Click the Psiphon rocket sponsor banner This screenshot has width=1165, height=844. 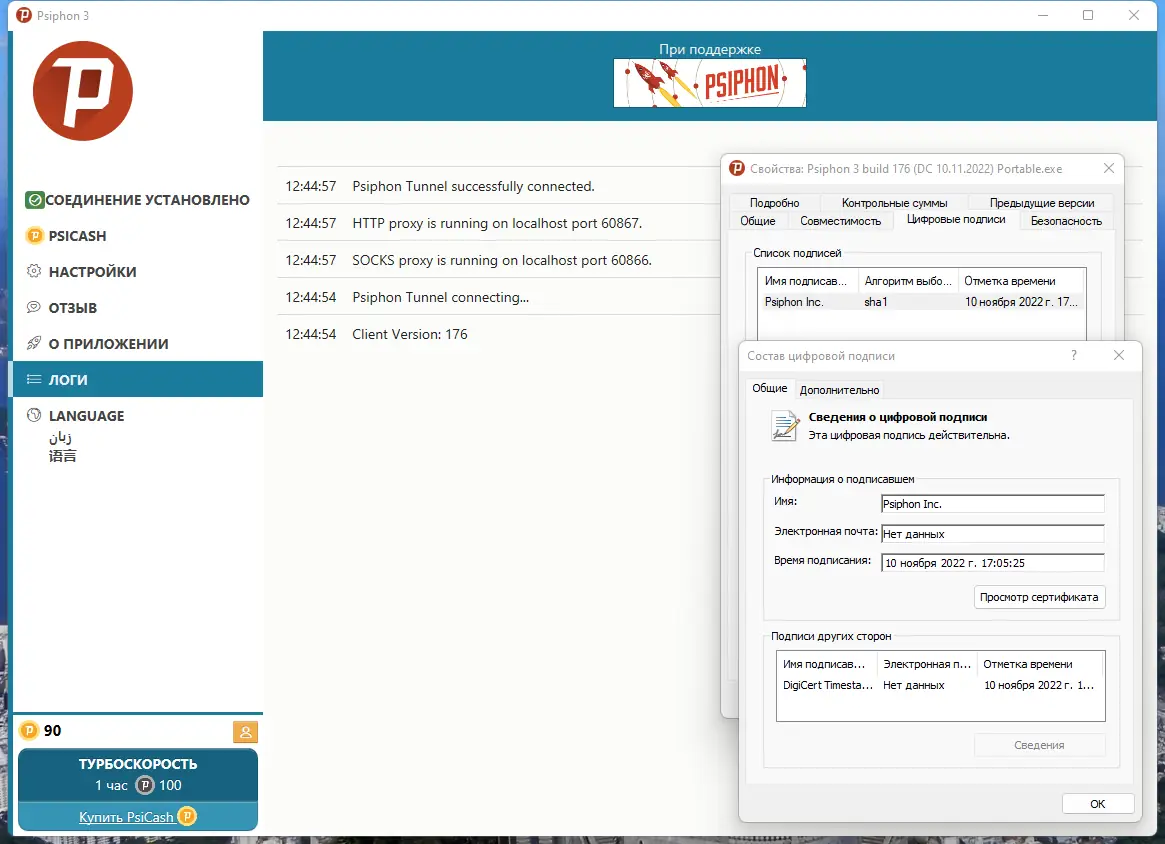pos(710,83)
